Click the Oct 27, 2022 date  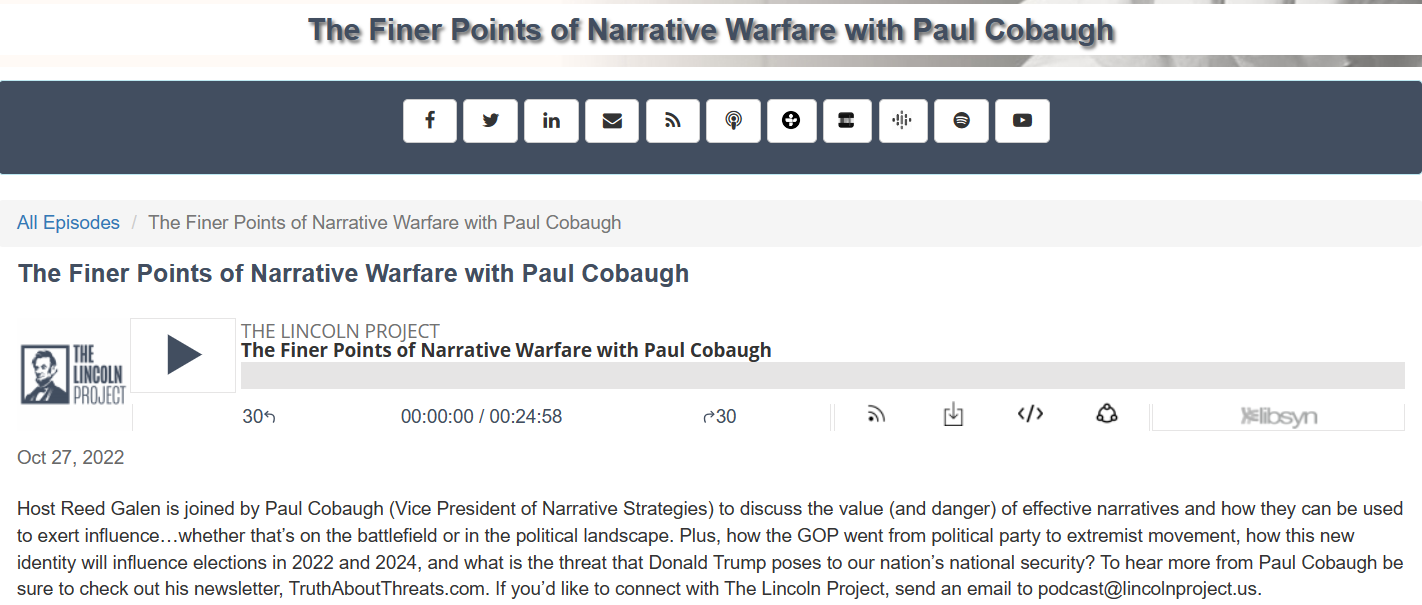pyautogui.click(x=71, y=458)
